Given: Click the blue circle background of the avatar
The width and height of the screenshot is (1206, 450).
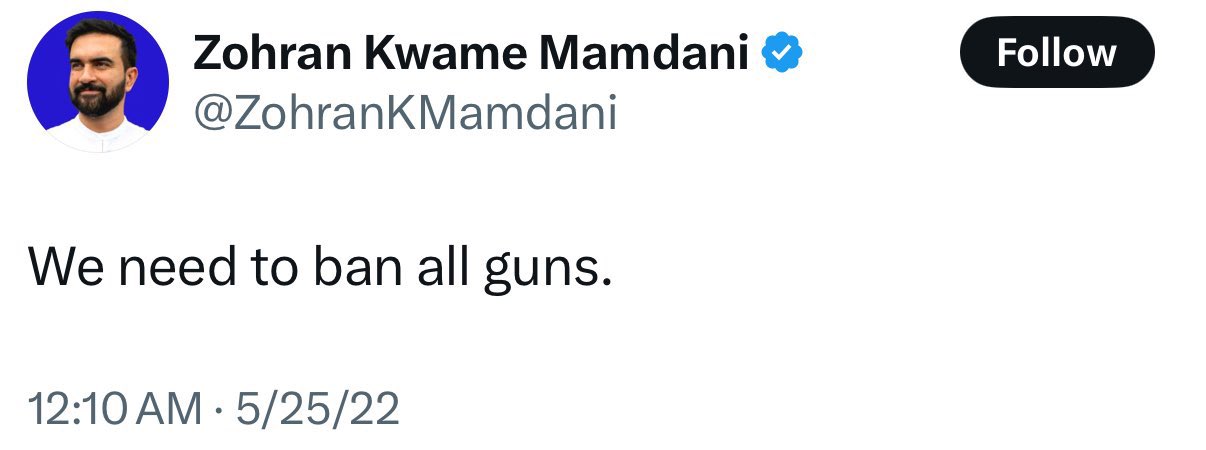Looking at the screenshot, I should (x=45, y=62).
